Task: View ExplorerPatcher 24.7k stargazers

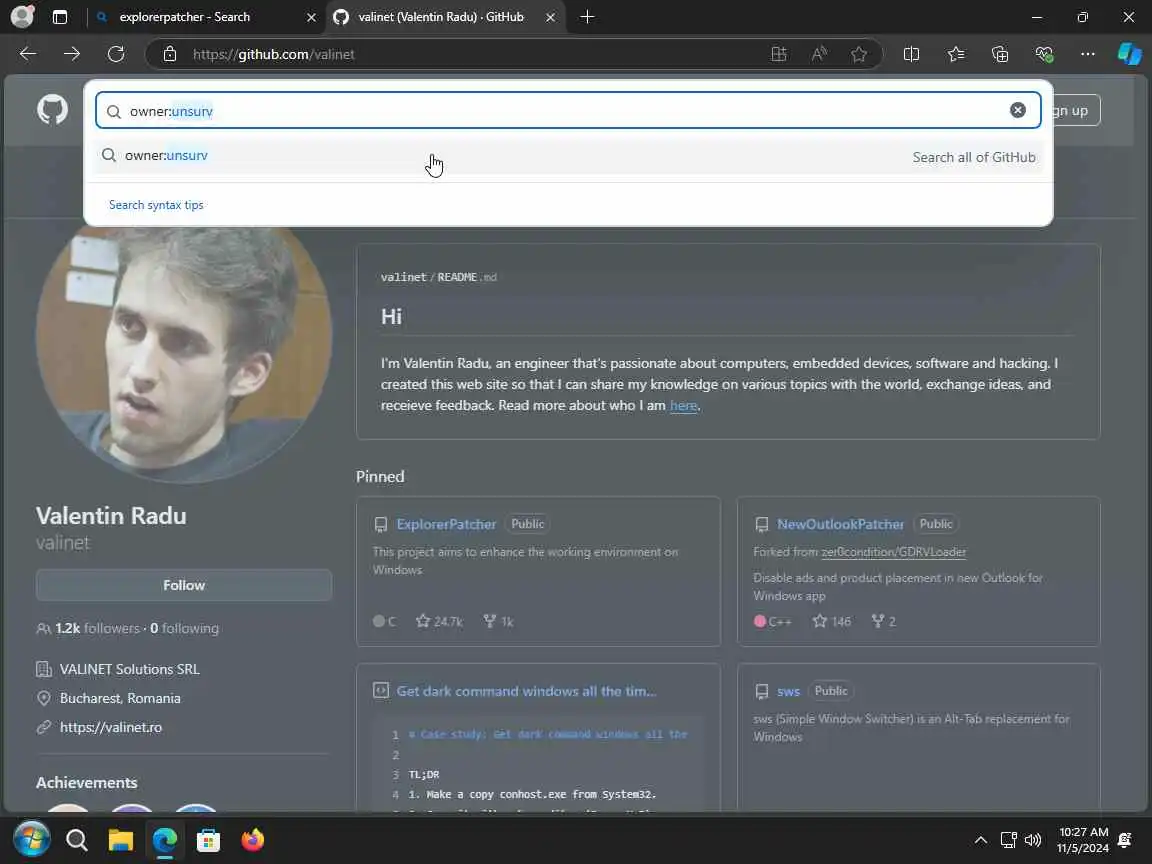Action: pyautogui.click(x=439, y=622)
